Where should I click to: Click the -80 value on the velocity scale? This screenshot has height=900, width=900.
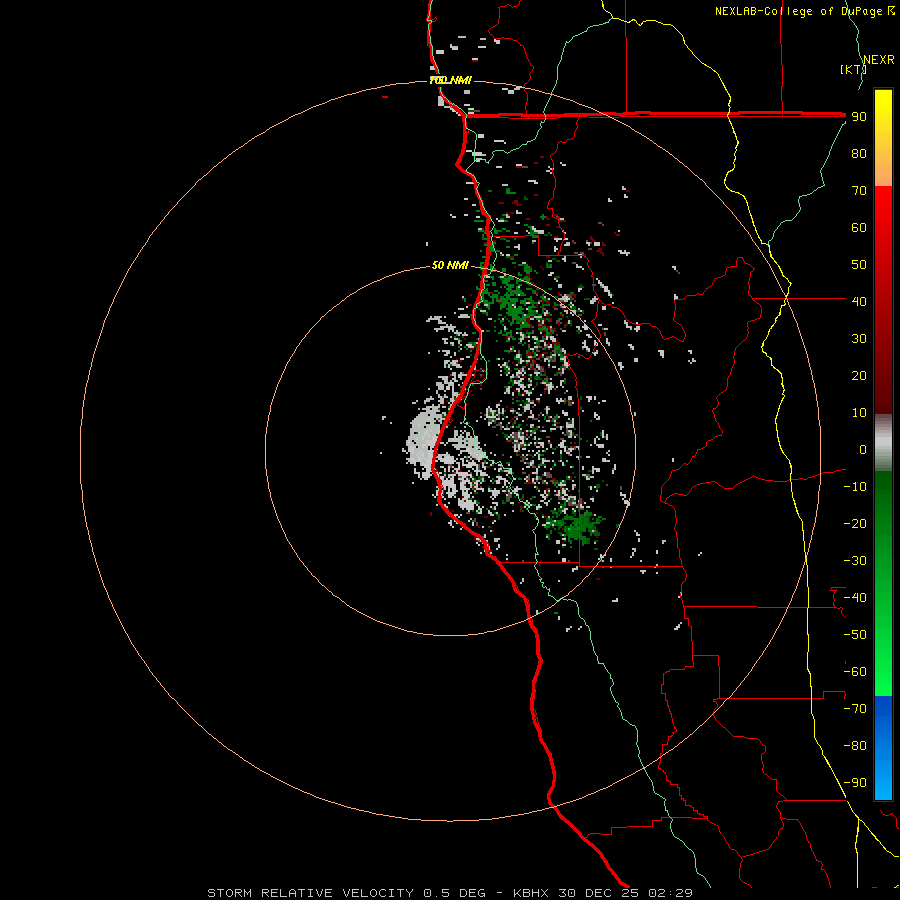855,746
